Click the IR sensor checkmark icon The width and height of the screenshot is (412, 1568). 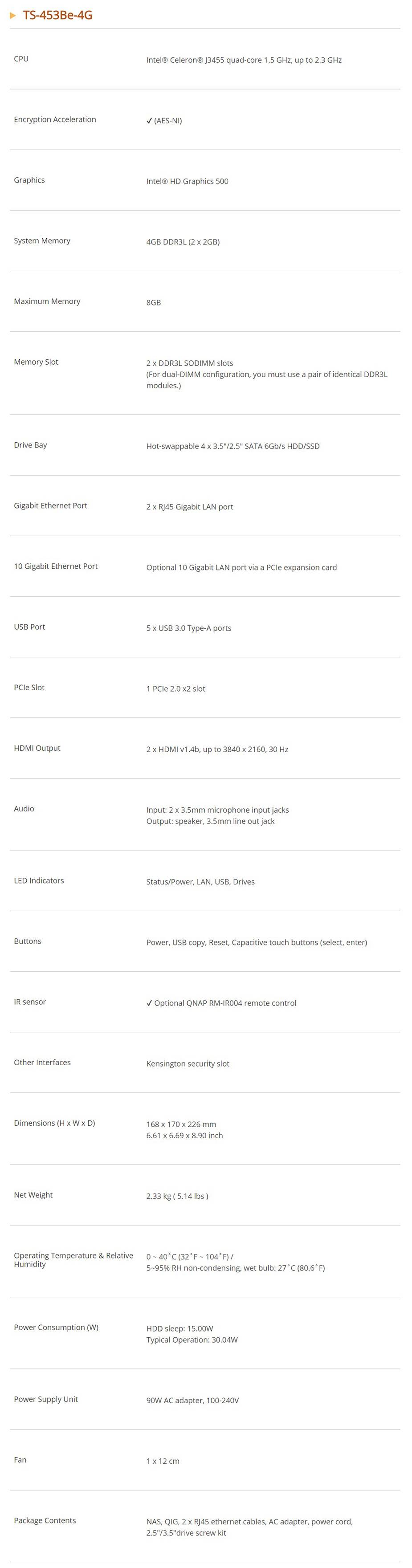point(149,1003)
